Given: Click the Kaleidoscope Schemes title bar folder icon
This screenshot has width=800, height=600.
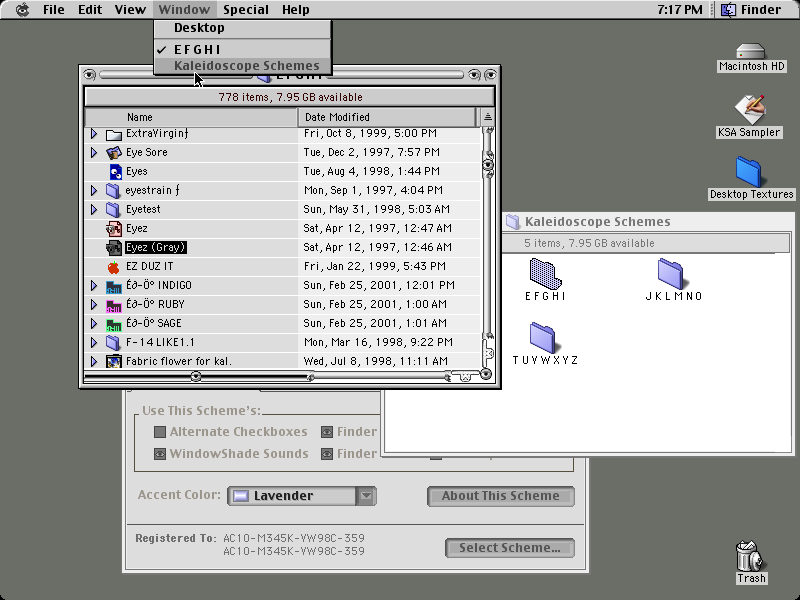Looking at the screenshot, I should (513, 221).
